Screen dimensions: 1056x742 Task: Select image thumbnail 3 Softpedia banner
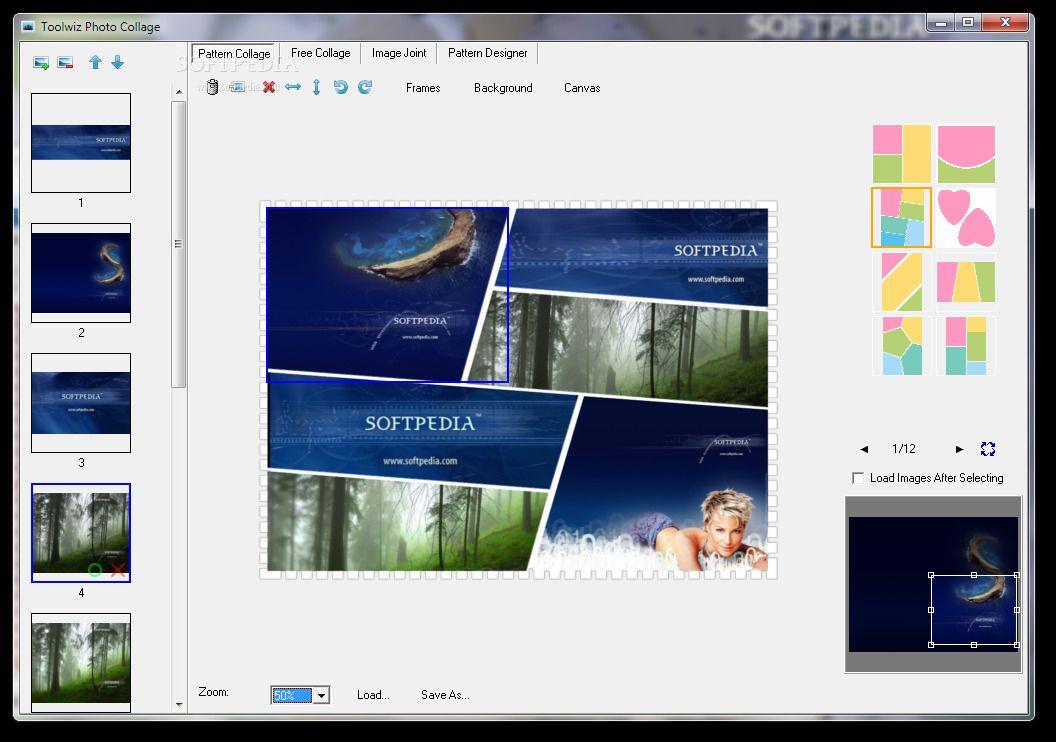pos(81,403)
